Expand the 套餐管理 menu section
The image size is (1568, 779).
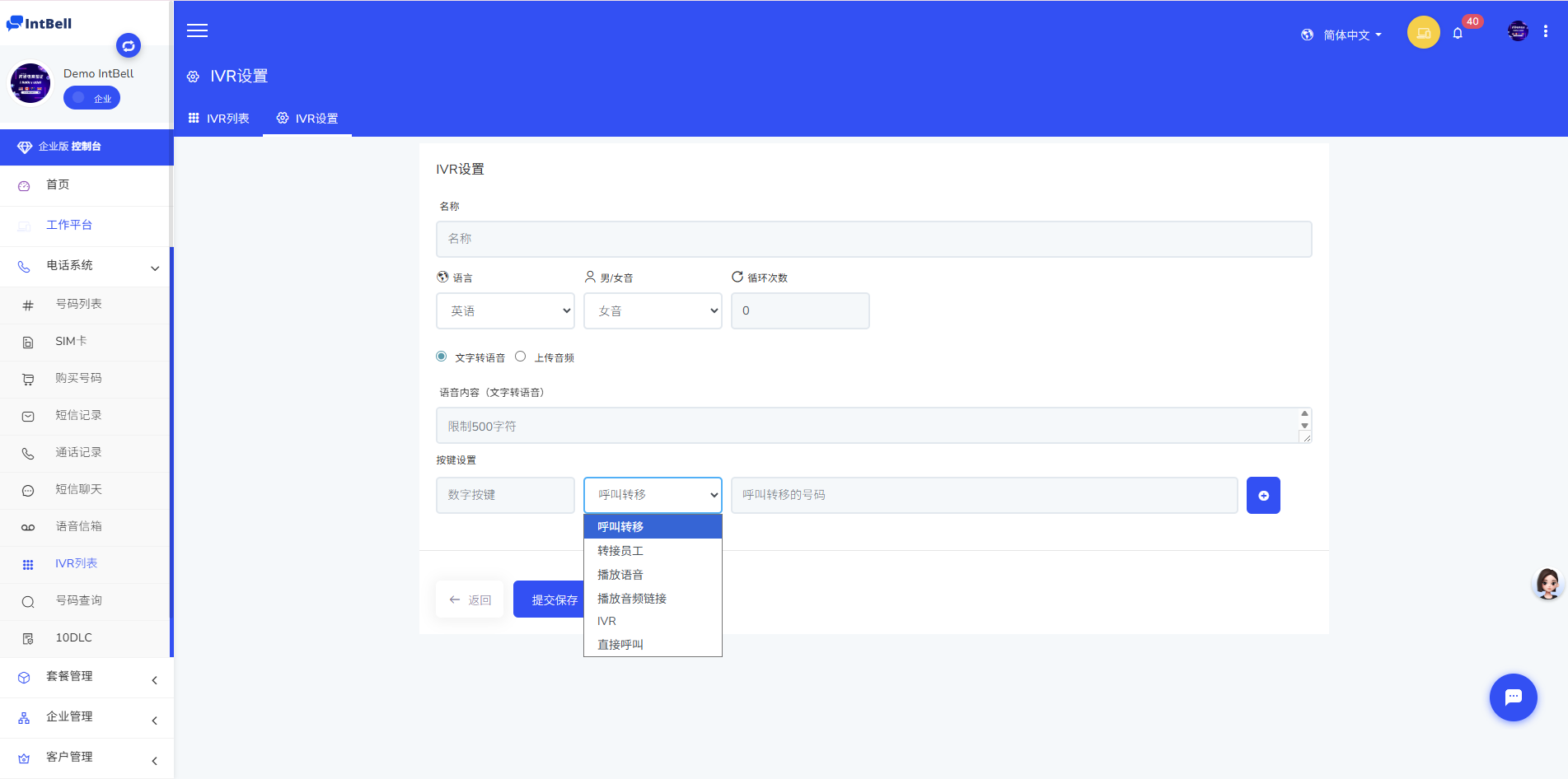(87, 677)
